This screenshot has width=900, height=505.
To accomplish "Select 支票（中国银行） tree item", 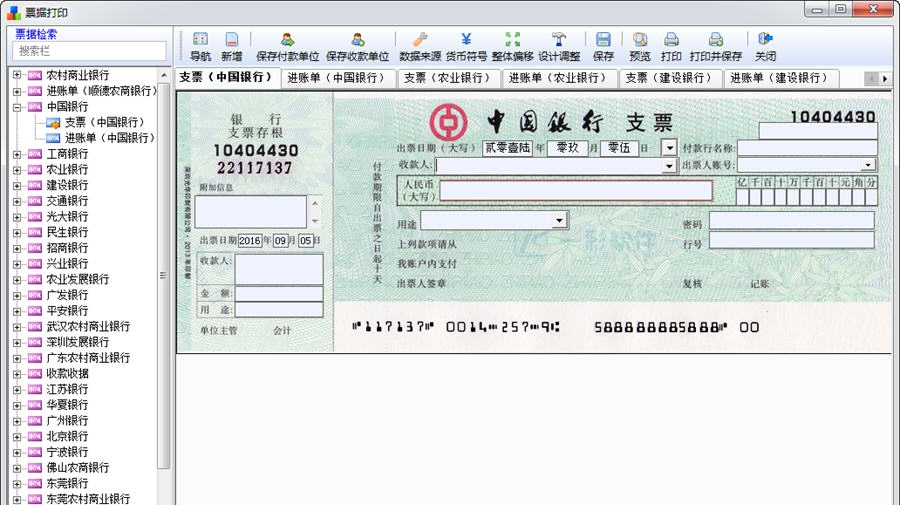I will 104,122.
